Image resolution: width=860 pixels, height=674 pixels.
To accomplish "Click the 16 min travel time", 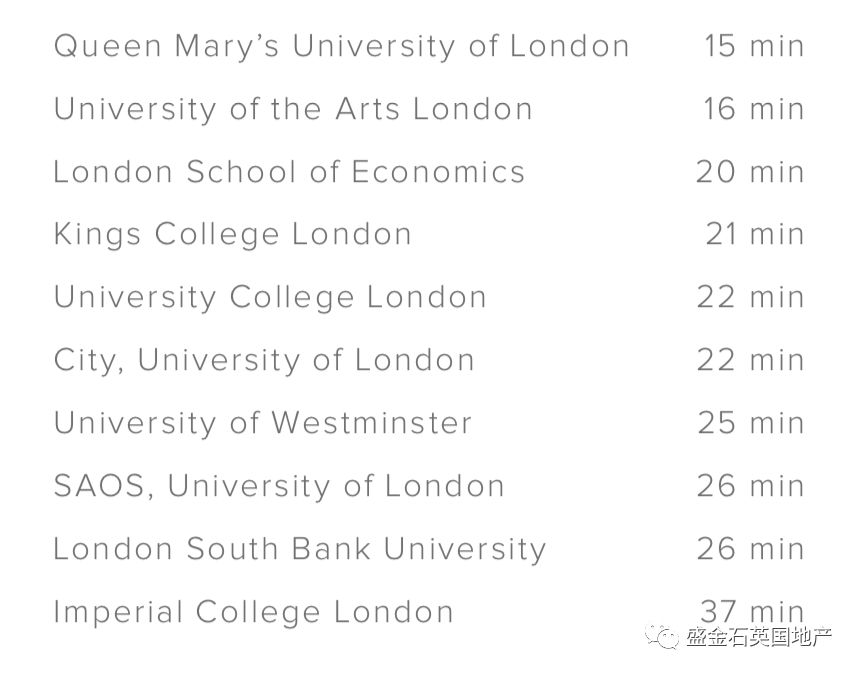I will coord(754,109).
